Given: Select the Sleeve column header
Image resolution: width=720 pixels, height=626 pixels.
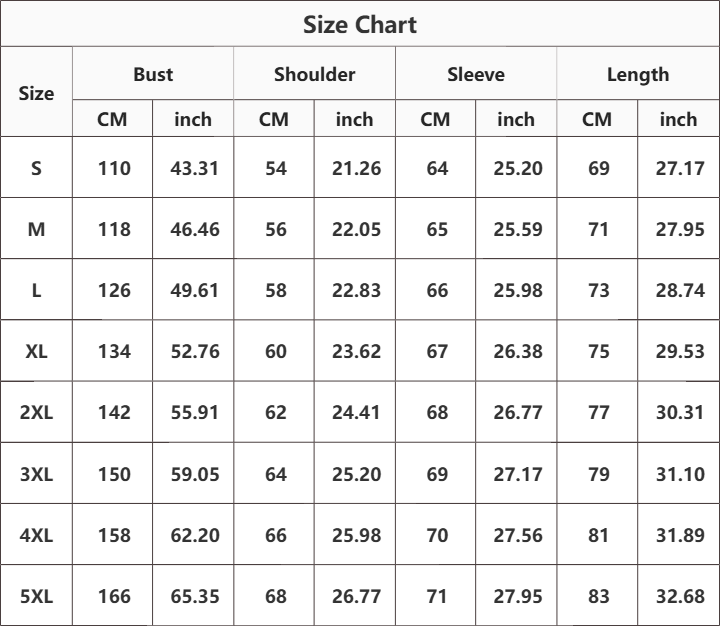Looking at the screenshot, I should [476, 74].
